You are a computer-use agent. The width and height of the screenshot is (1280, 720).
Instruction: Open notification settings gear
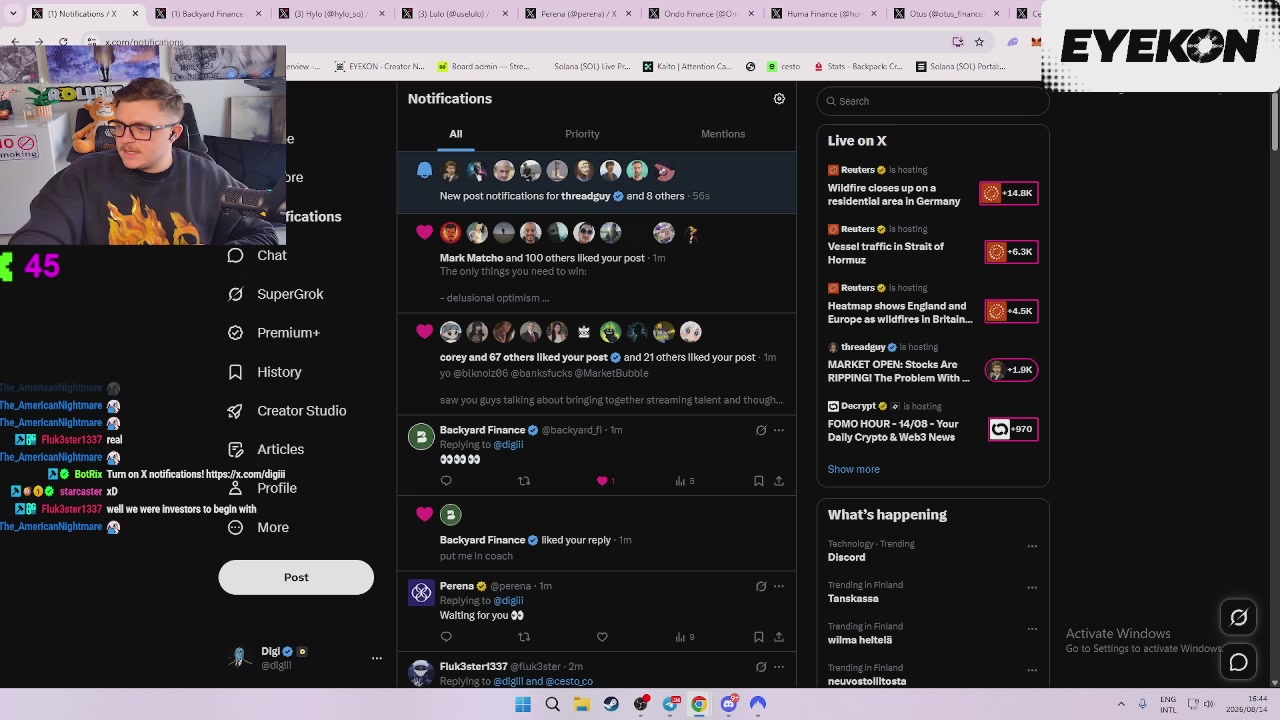(x=779, y=99)
